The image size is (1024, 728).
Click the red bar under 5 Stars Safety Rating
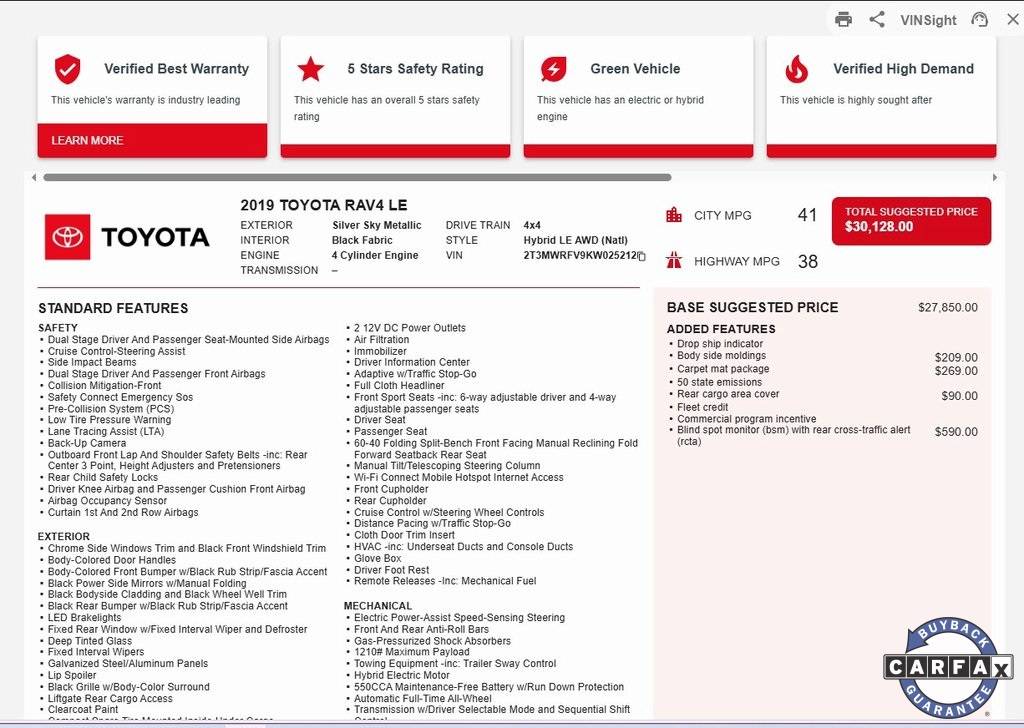click(x=395, y=151)
